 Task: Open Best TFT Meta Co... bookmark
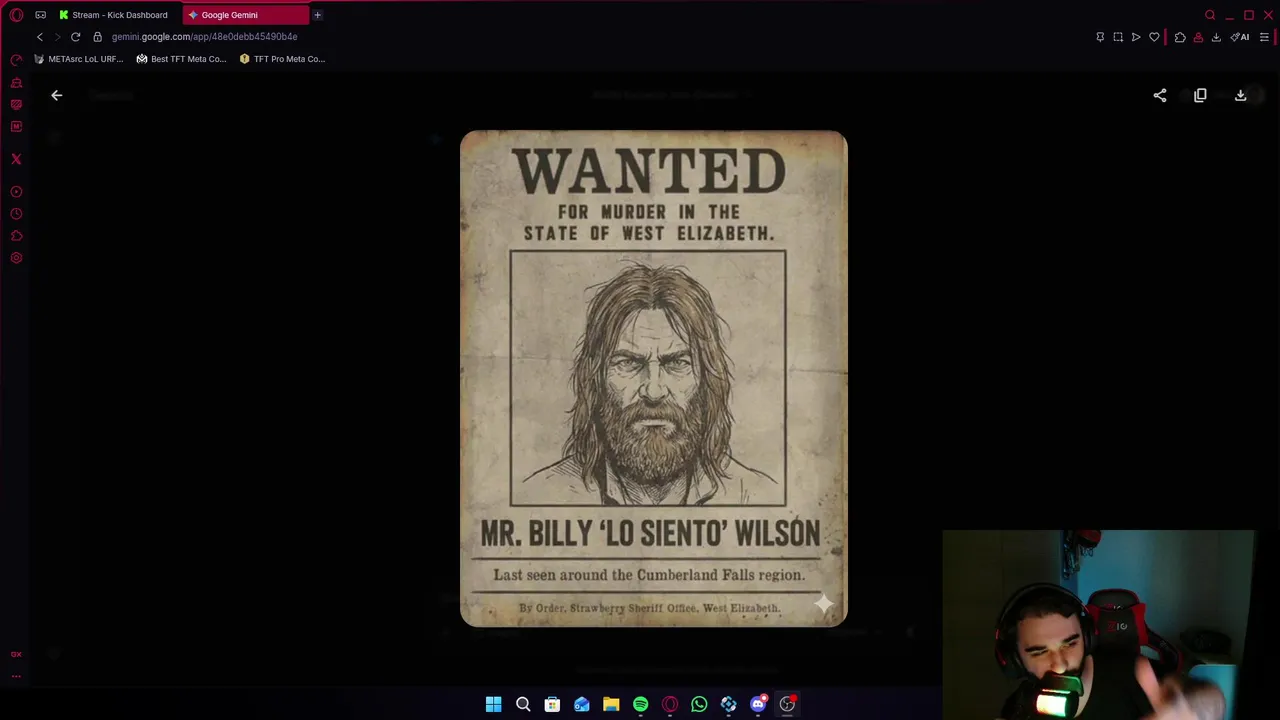(x=182, y=59)
